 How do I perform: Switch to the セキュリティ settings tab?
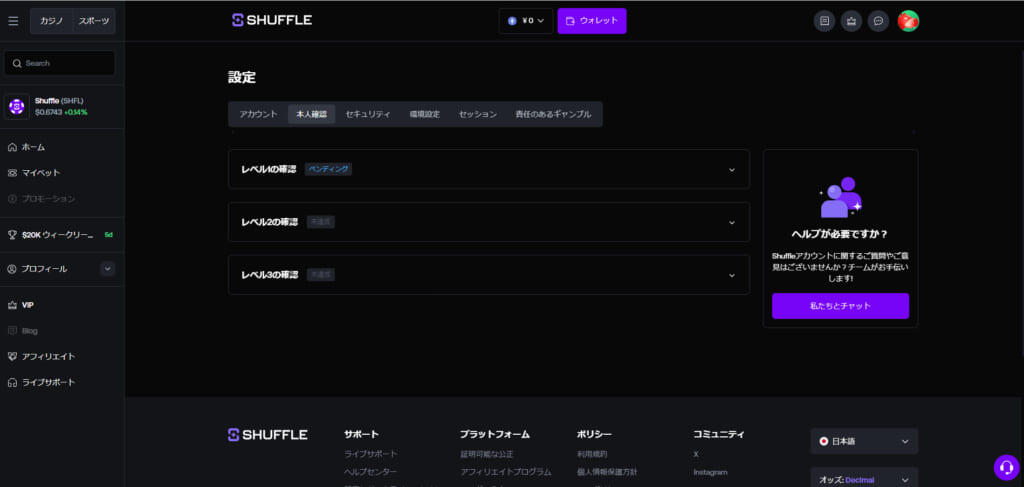(368, 114)
